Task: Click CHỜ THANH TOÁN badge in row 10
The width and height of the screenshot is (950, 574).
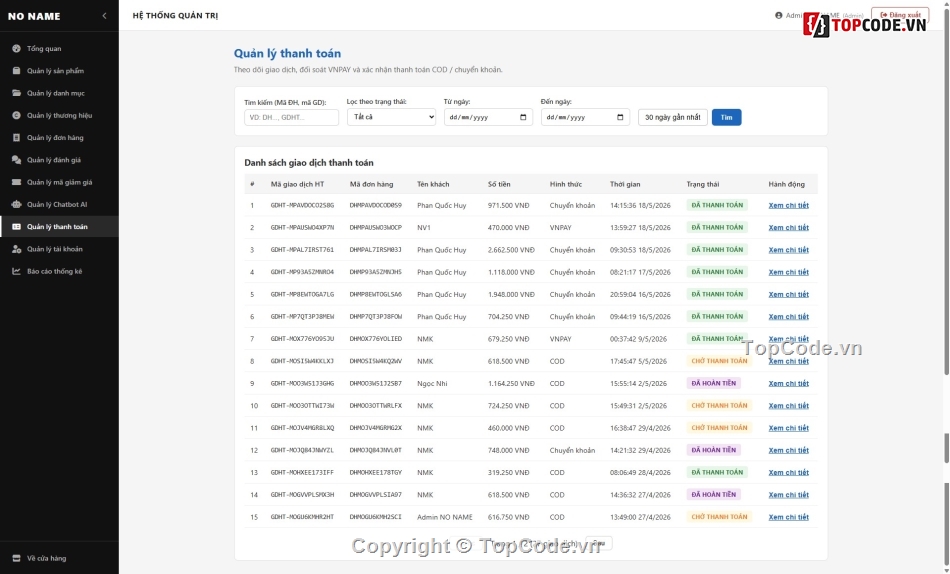Action: tap(719, 405)
